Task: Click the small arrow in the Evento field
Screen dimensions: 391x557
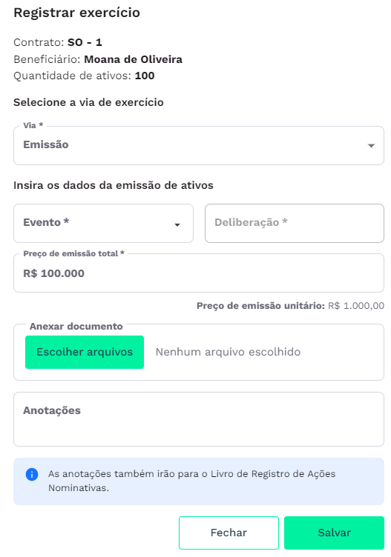Action: coord(177,225)
